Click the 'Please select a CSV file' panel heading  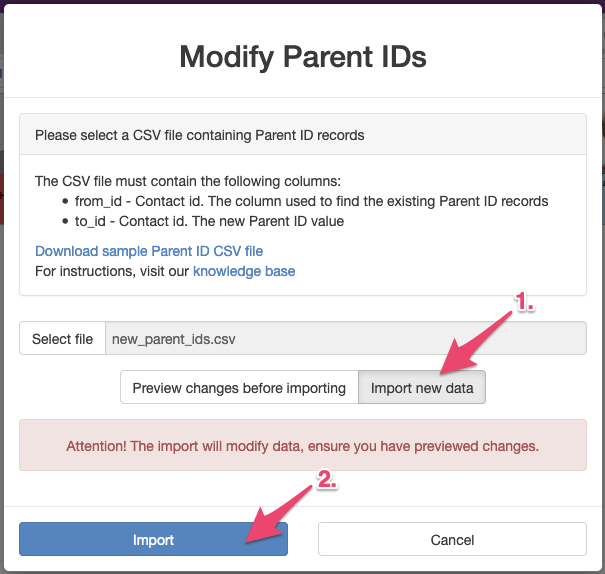(x=303, y=135)
